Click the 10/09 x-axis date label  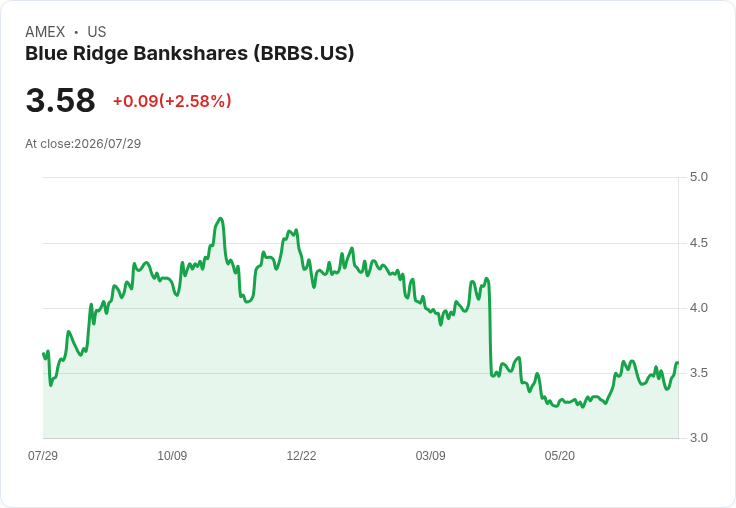pyautogui.click(x=172, y=456)
